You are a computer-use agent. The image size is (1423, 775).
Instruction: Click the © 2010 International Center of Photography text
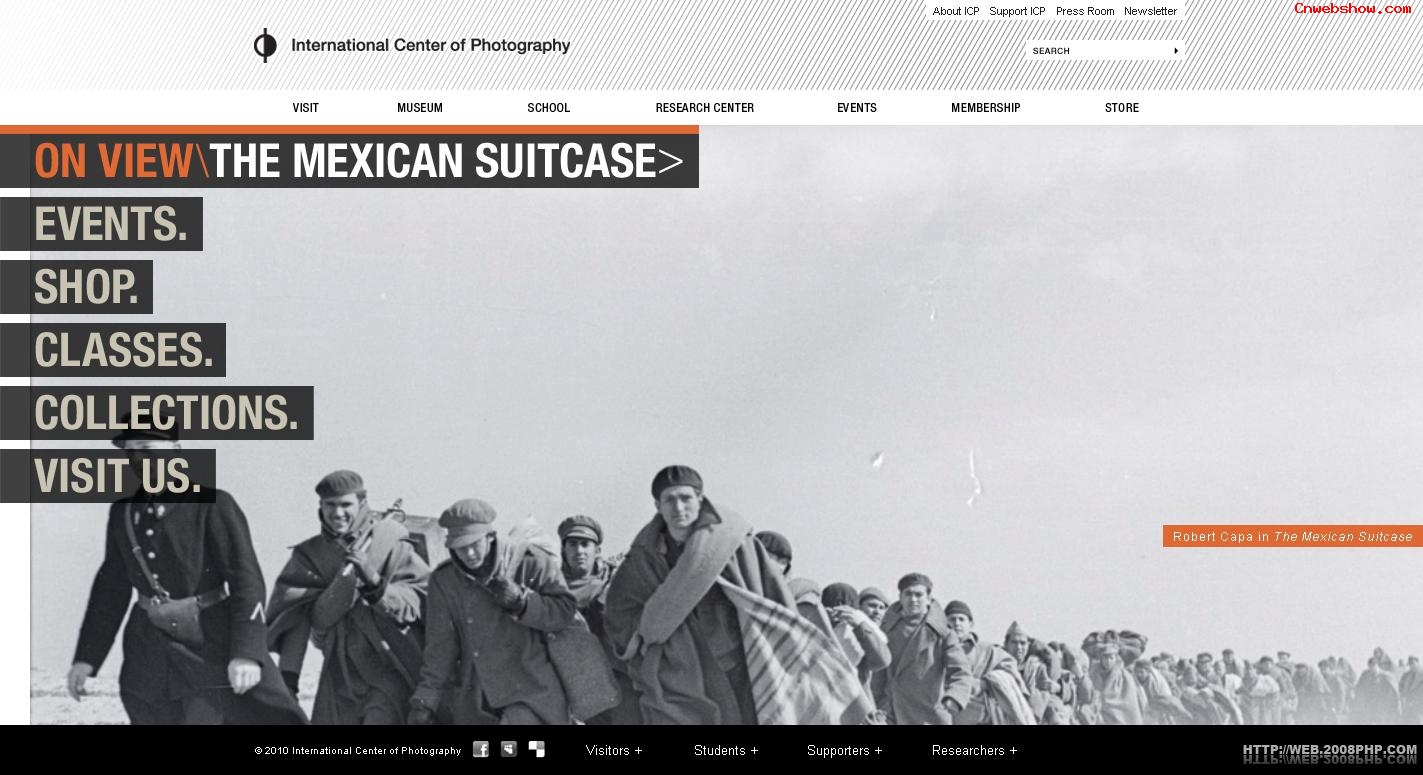pyautogui.click(x=358, y=750)
